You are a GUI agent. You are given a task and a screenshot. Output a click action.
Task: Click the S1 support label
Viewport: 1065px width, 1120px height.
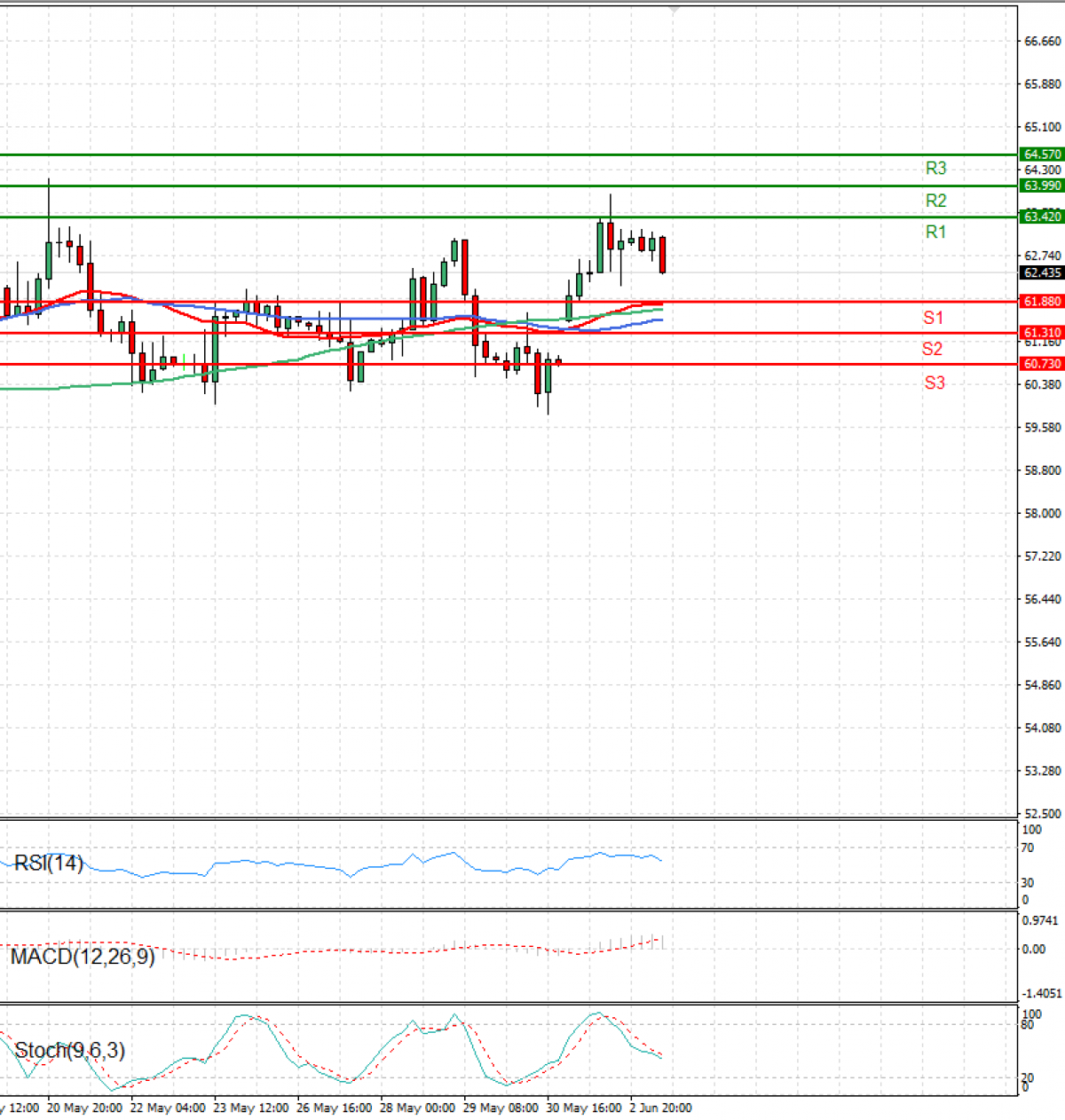(x=933, y=318)
